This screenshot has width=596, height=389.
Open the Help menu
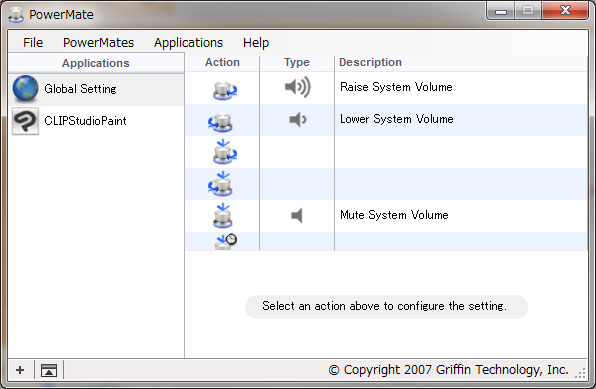[256, 43]
